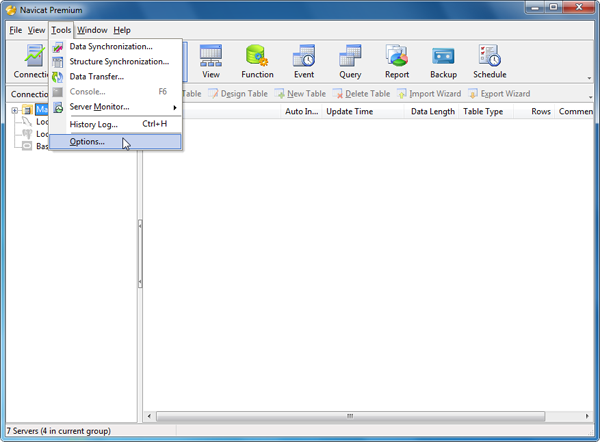Launch the Export Wizard
Screen dimensions: 600x442
pyautogui.click(x=499, y=93)
